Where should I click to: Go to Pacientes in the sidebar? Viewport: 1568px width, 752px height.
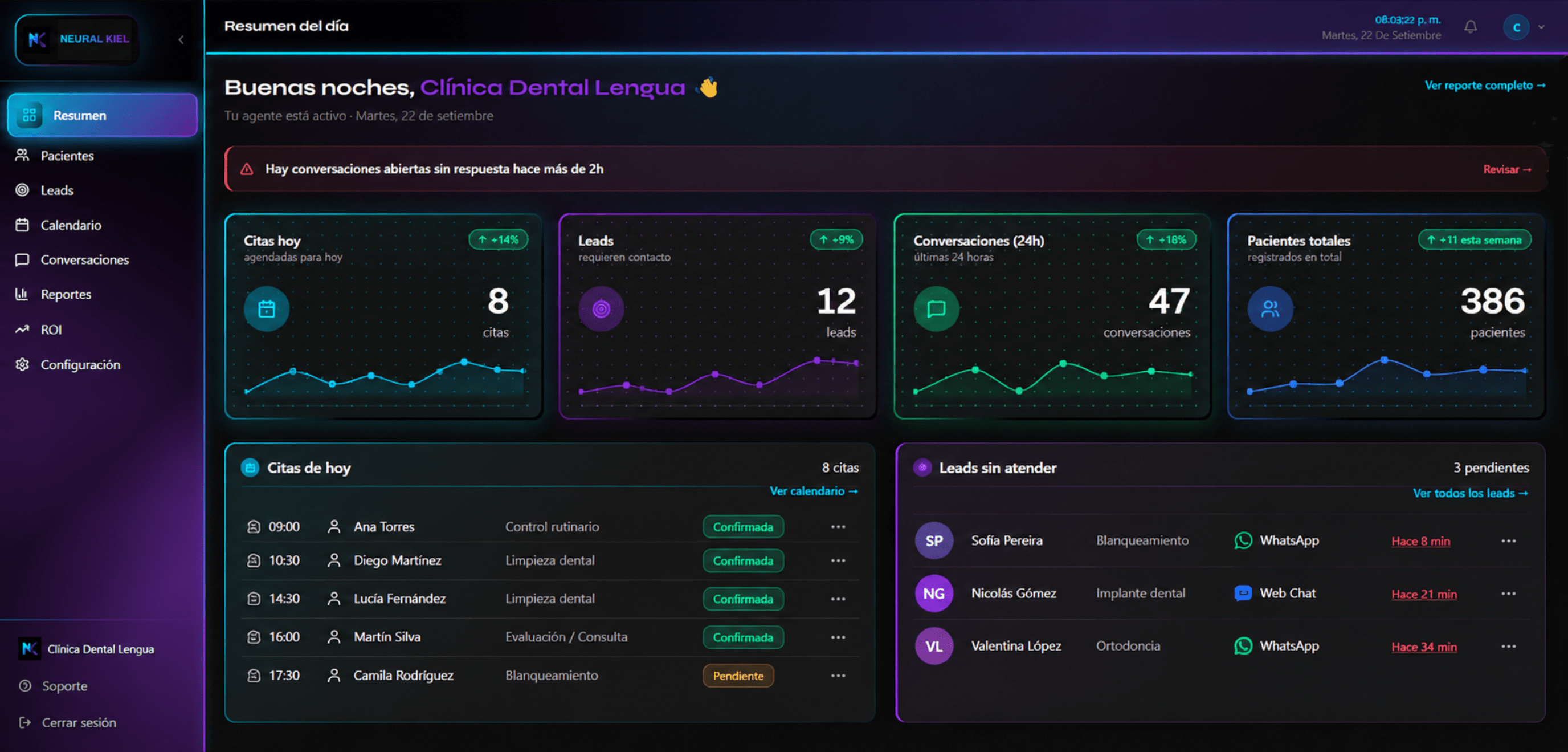(67, 156)
